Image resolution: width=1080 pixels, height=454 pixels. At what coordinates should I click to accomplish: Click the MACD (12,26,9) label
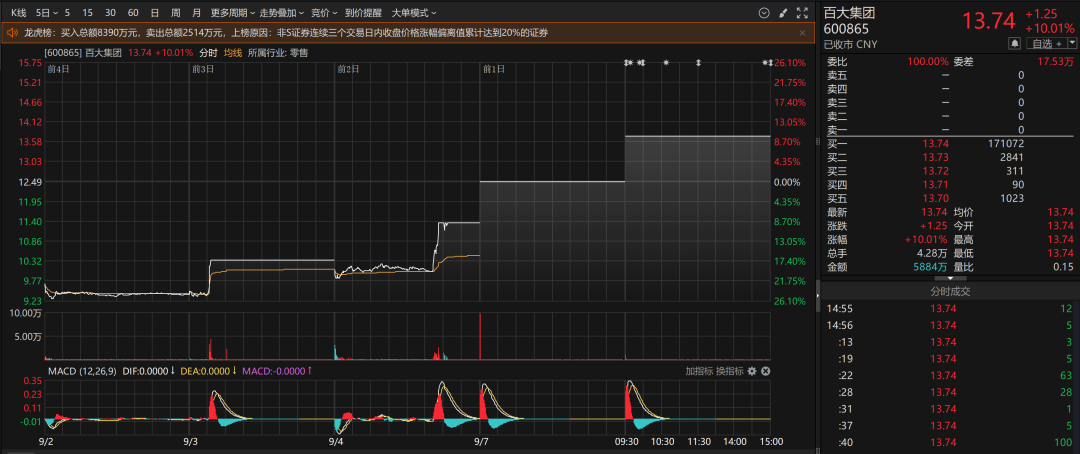[82, 371]
